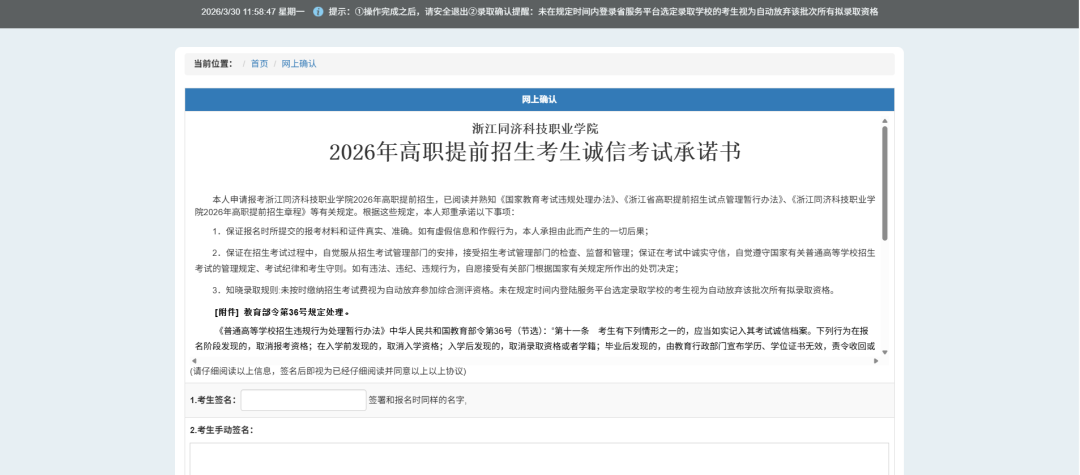Screen dimensions: 1080x475
Task: Click the 当前位置 breadcrumb label
Action: click(213, 64)
